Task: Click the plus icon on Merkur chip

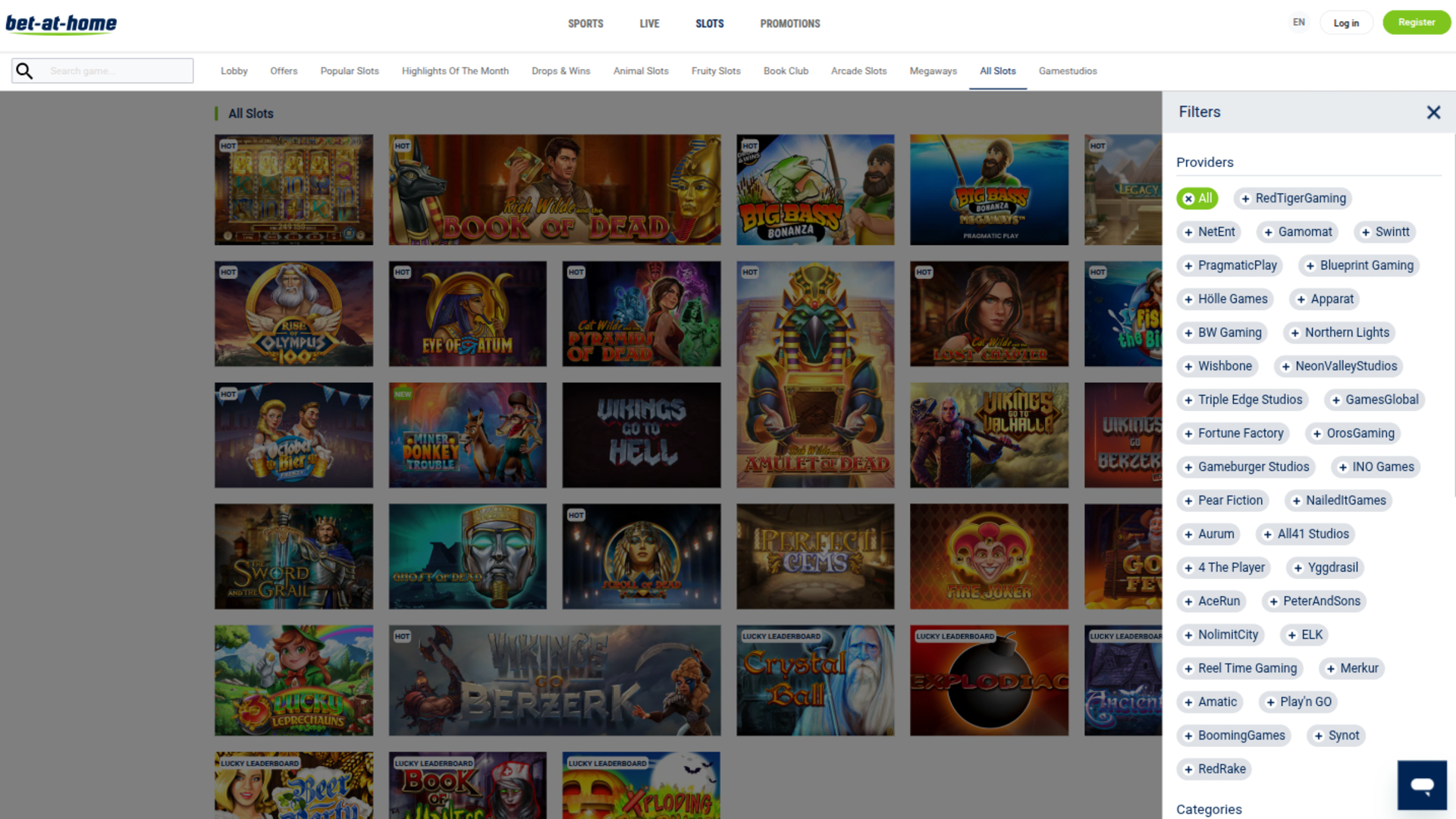Action: tap(1330, 668)
